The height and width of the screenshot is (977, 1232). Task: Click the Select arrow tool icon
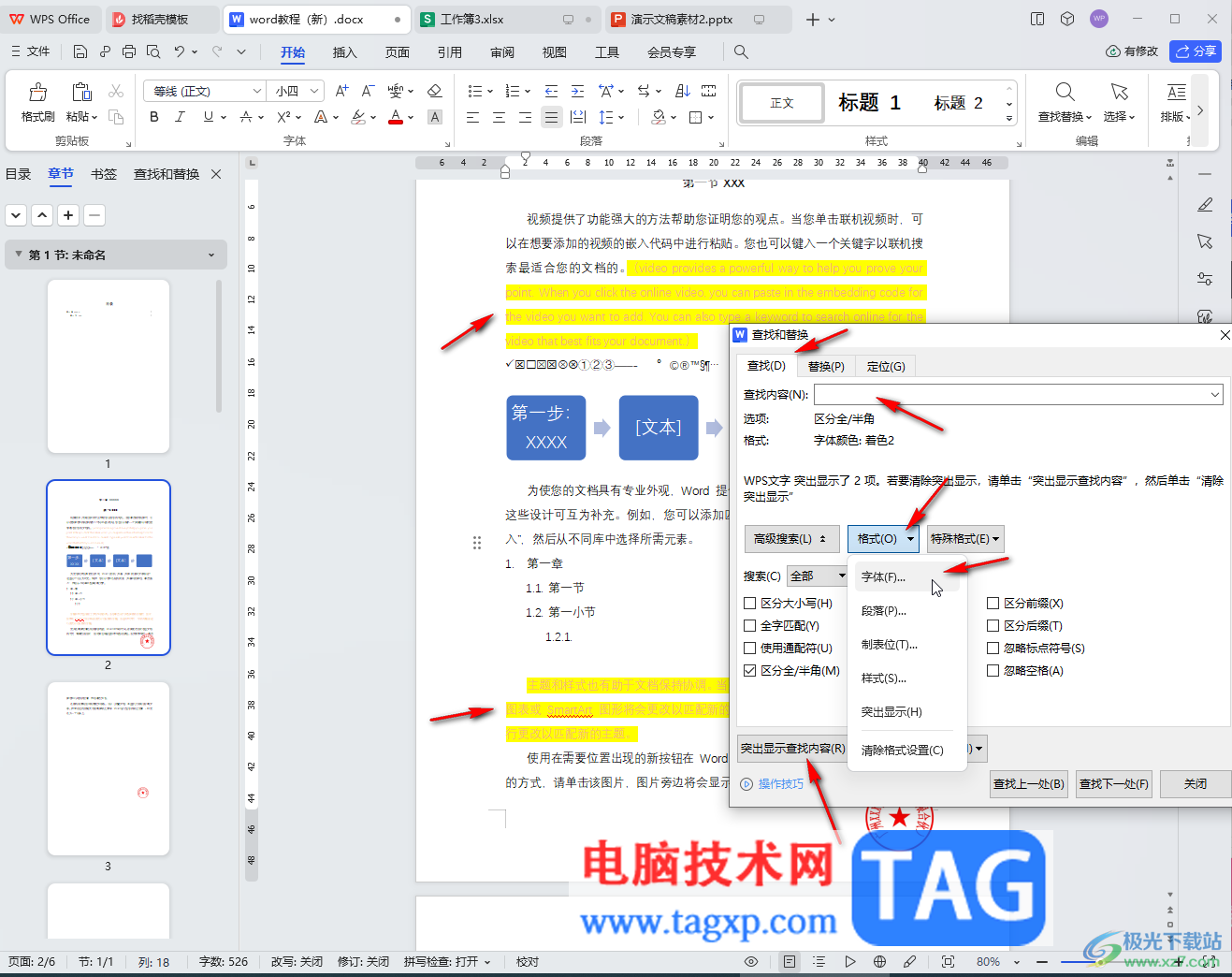coord(1119,92)
